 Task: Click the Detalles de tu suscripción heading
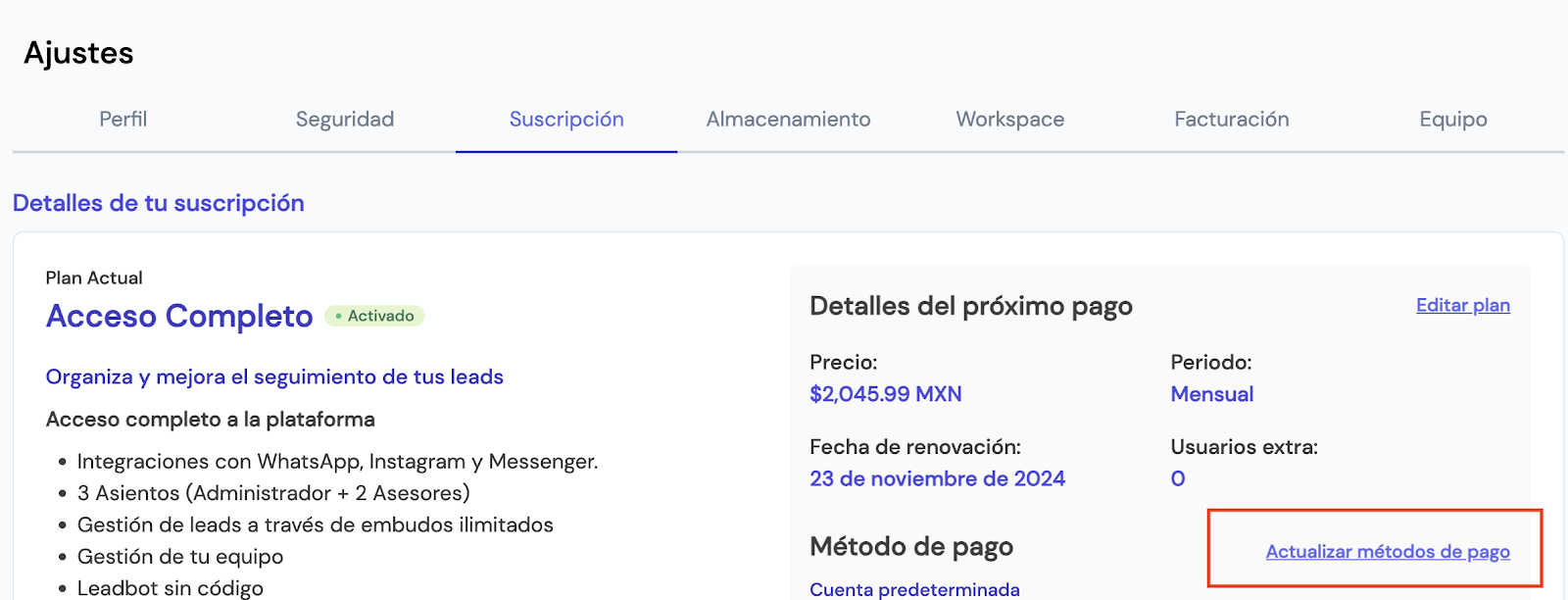pyautogui.click(x=159, y=203)
